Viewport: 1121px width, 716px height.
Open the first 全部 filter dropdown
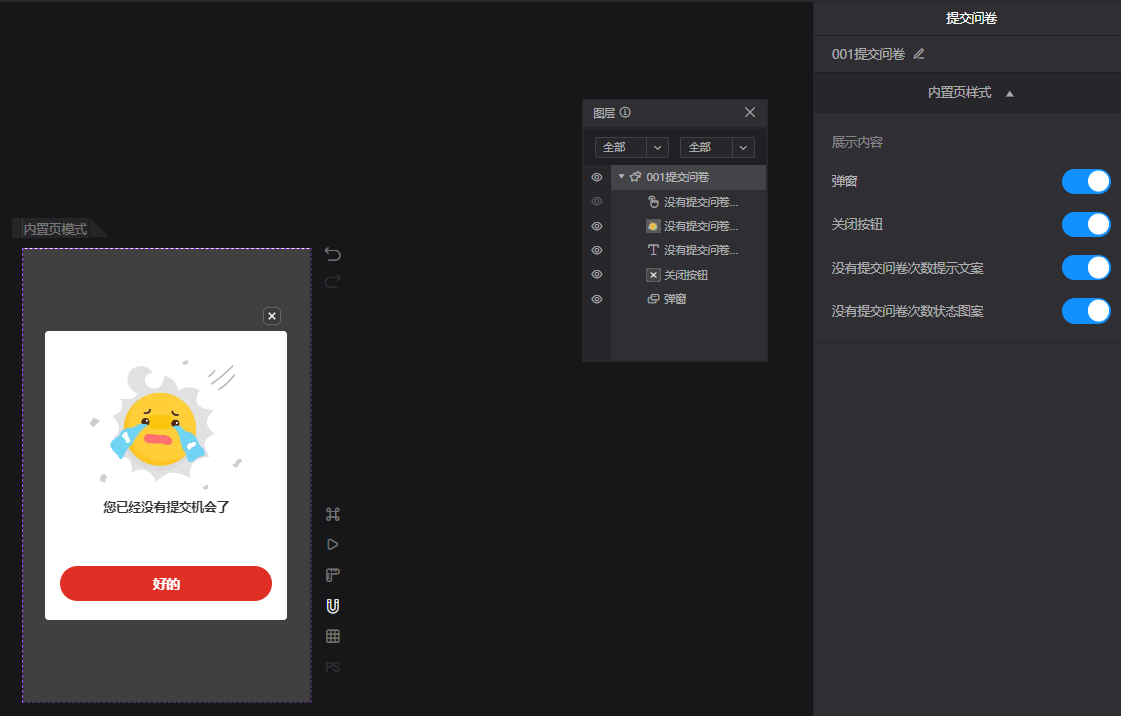tap(631, 147)
